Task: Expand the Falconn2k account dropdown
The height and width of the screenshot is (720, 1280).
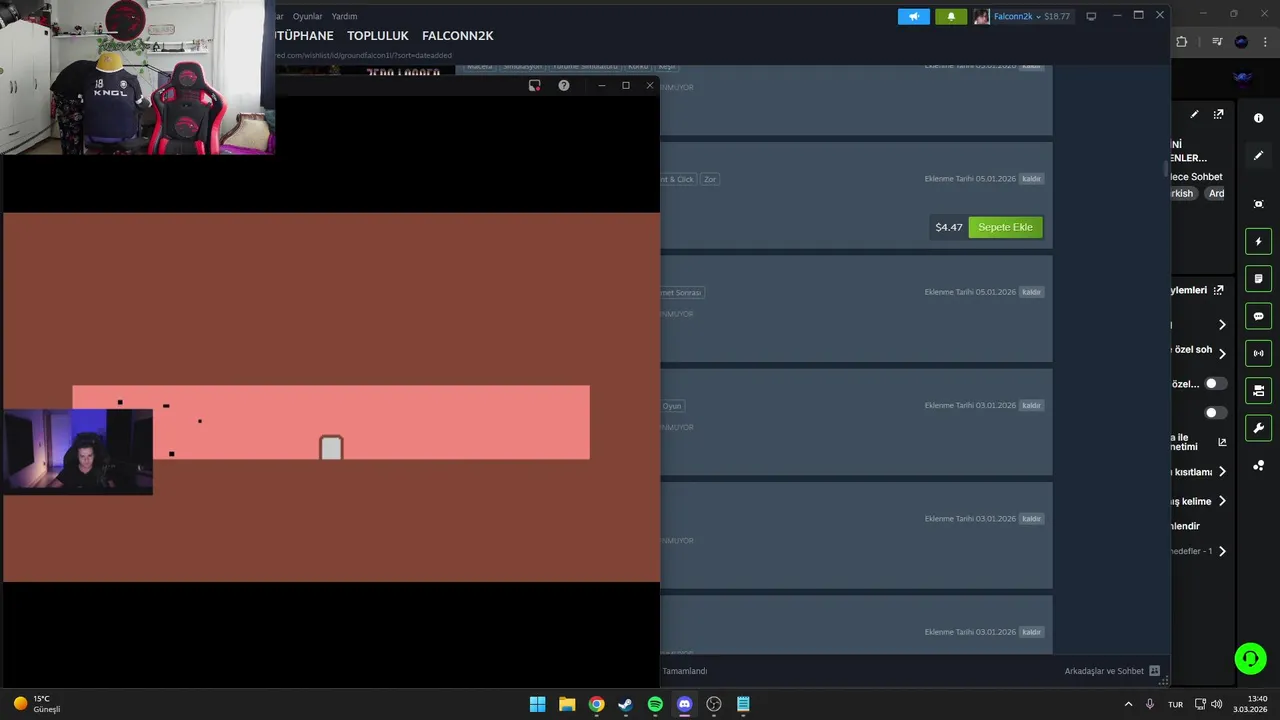Action: [x=1038, y=17]
